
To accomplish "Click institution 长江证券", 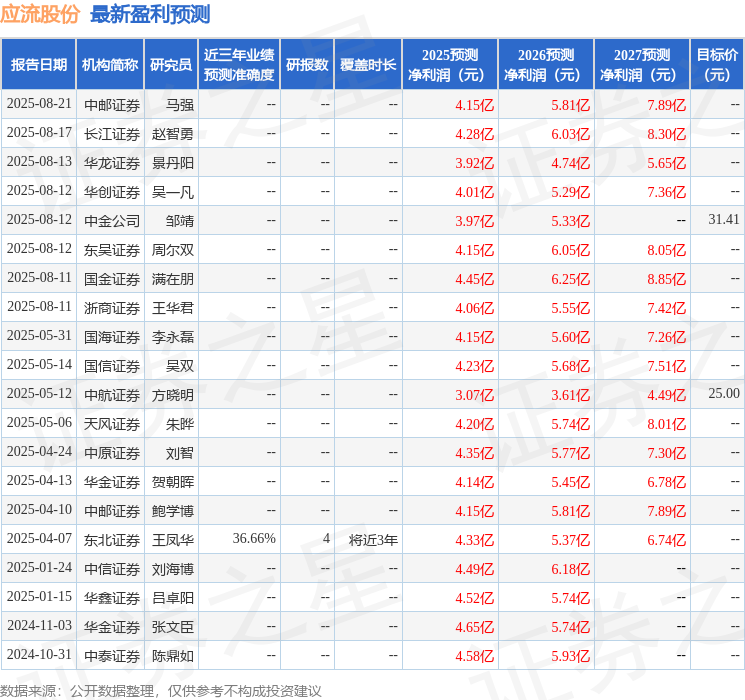I will pyautogui.click(x=112, y=134).
